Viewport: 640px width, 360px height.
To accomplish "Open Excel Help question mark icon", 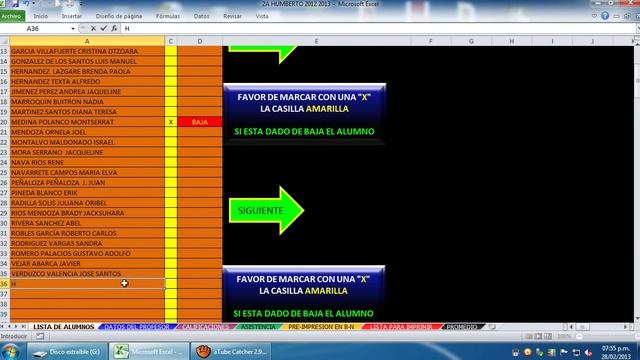I will click(x=605, y=16).
